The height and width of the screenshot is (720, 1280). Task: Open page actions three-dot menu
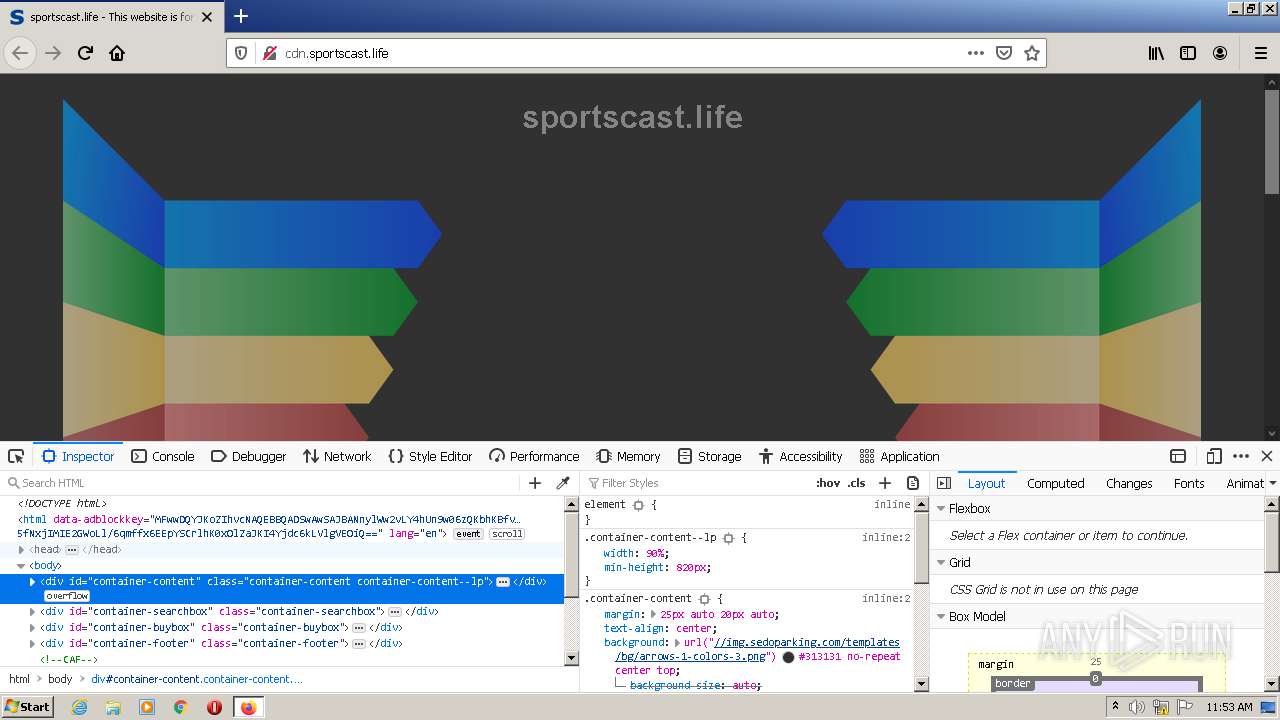click(x=976, y=53)
